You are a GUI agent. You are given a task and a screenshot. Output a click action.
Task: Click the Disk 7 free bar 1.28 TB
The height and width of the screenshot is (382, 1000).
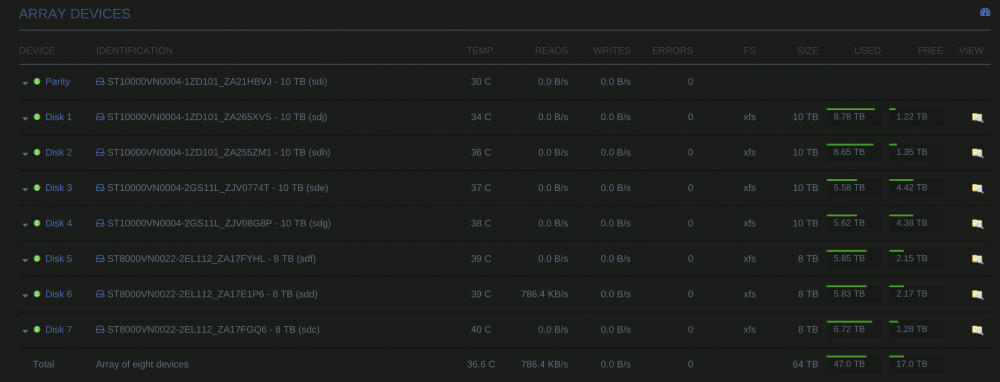pyautogui.click(x=916, y=329)
